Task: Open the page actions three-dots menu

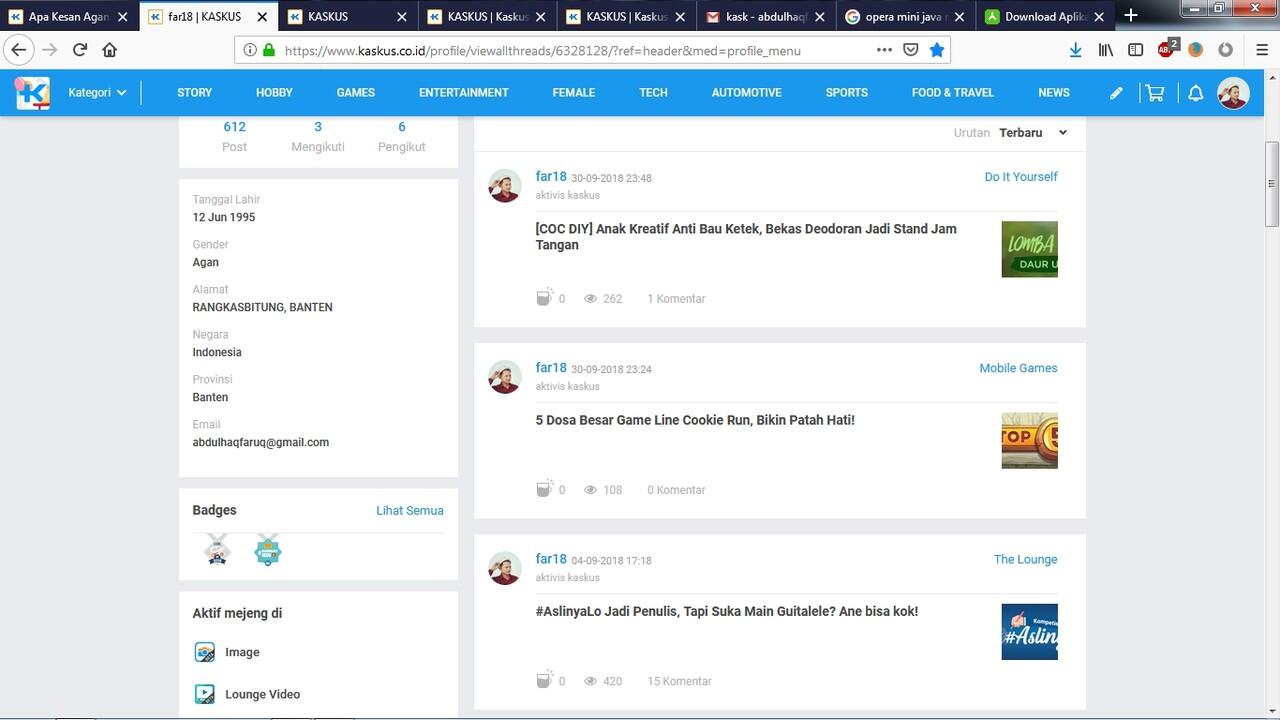Action: (884, 50)
